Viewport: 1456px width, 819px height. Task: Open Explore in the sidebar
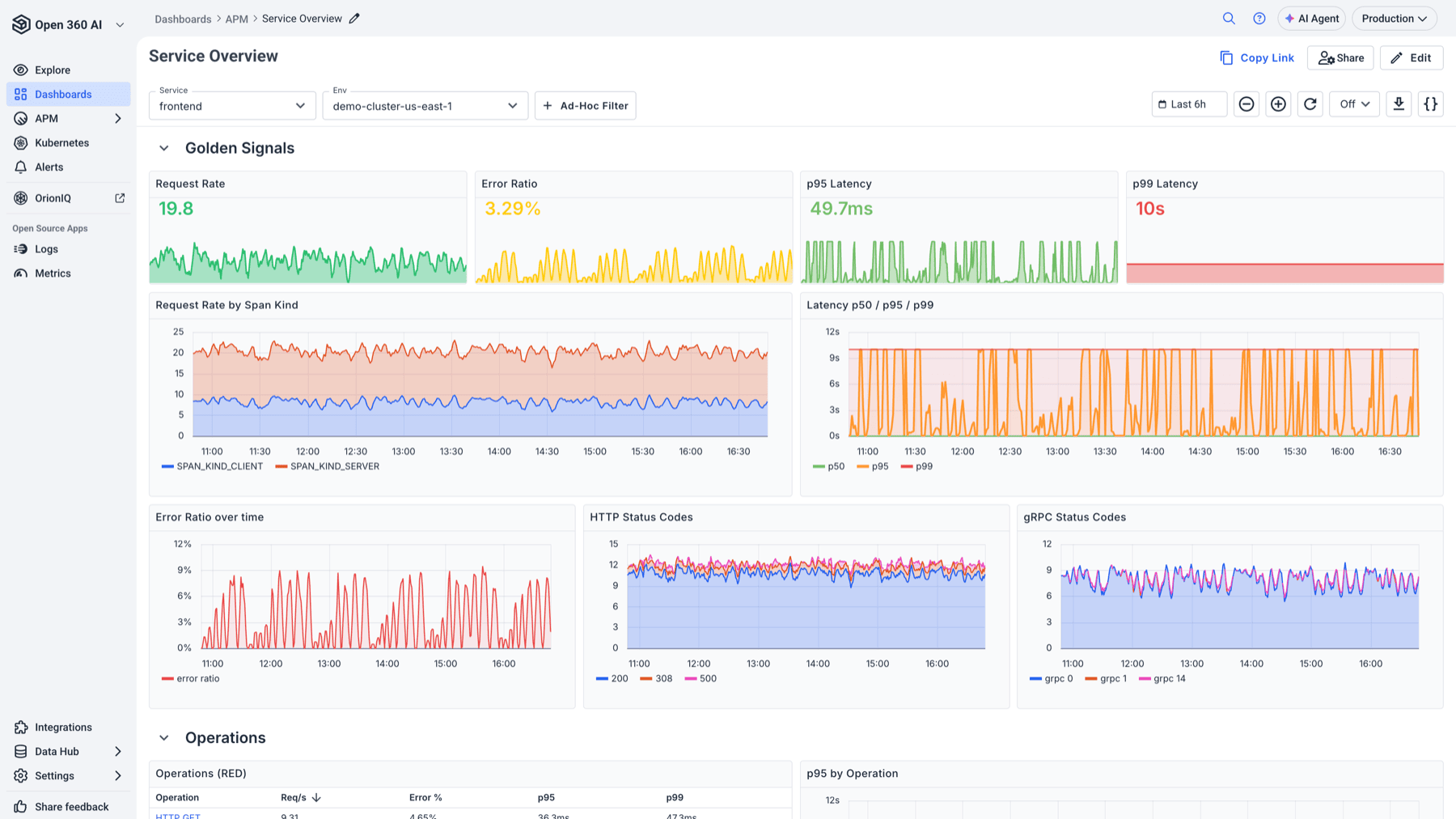(68, 70)
